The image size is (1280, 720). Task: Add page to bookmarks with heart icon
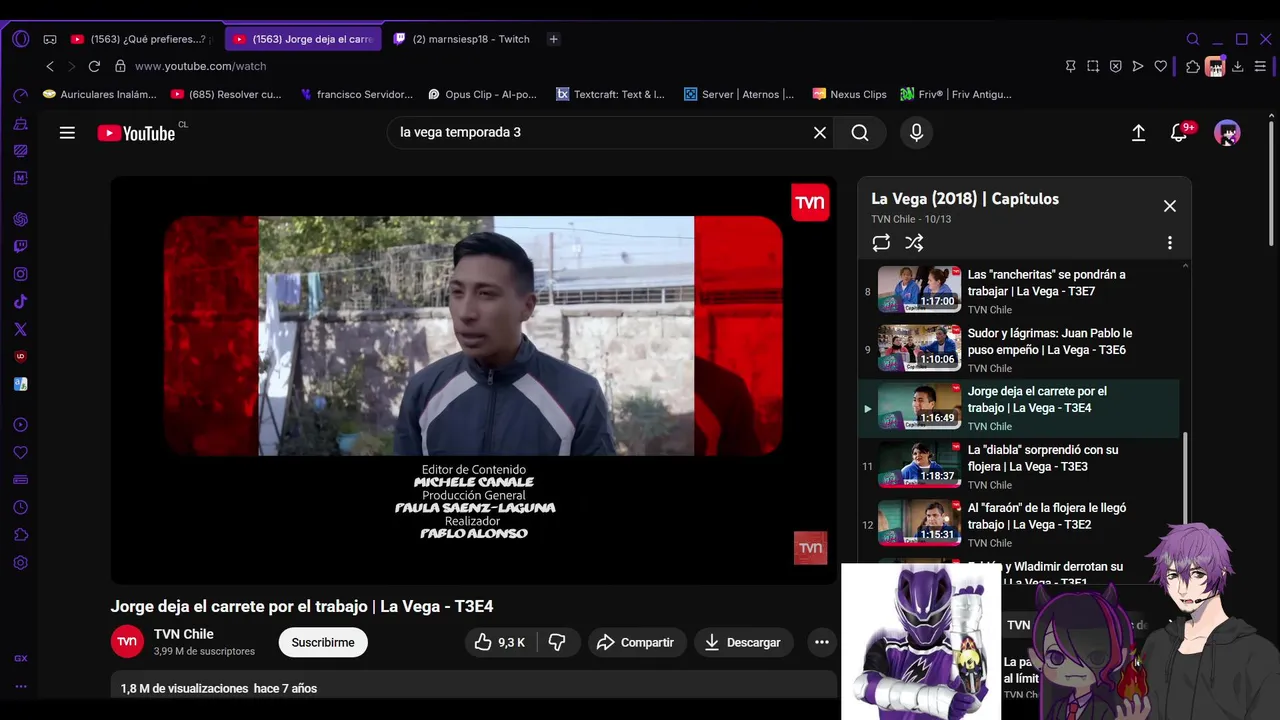coord(1161,66)
